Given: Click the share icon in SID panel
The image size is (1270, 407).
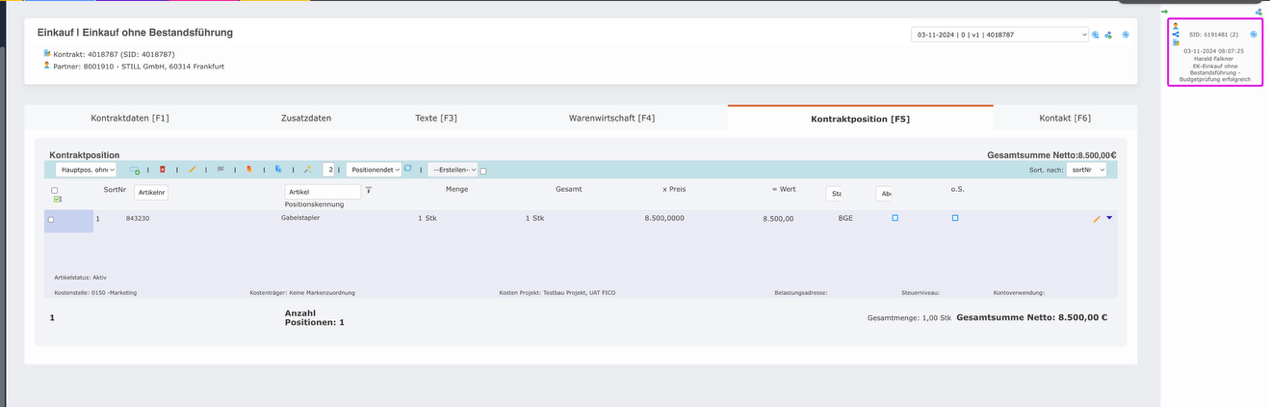Looking at the screenshot, I should point(1176,34).
